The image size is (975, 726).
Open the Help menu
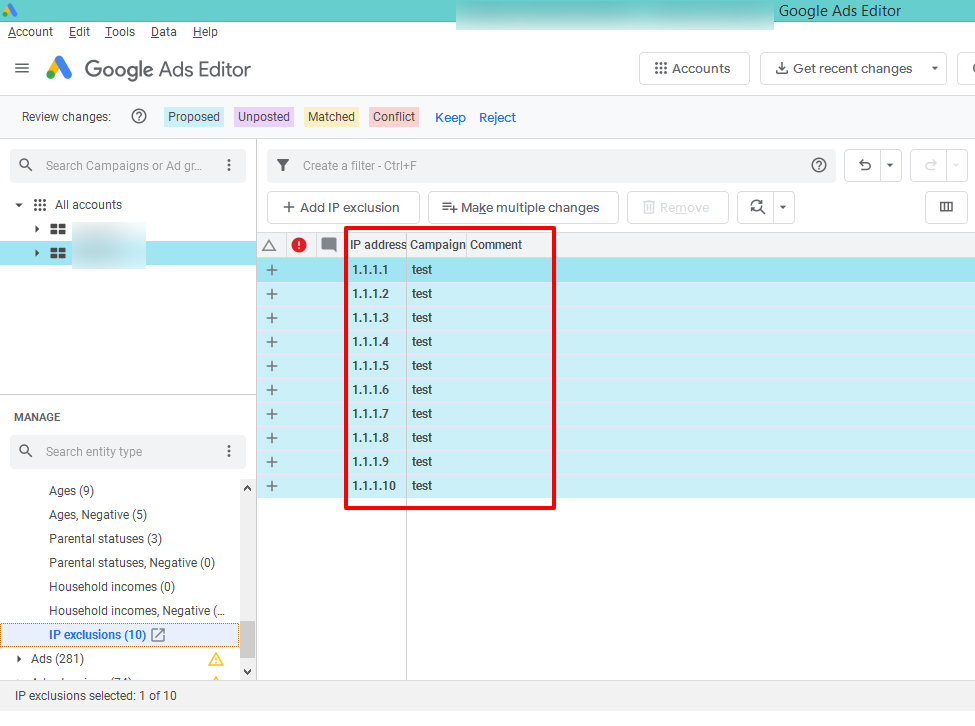pyautogui.click(x=205, y=32)
